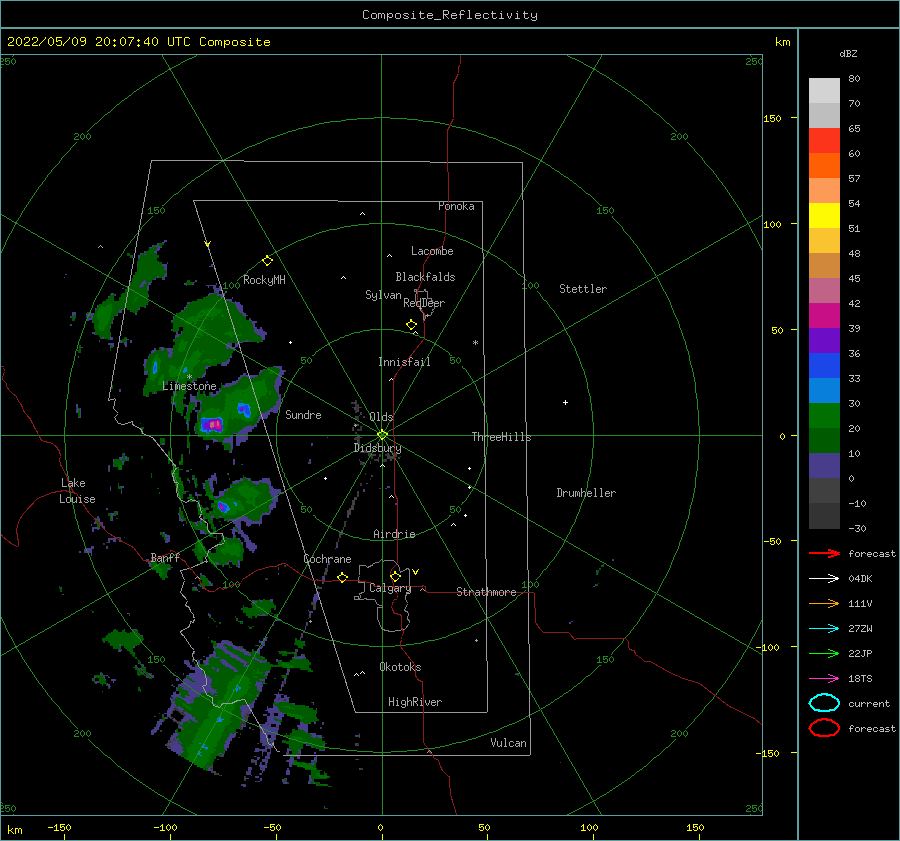
Task: Click the Sylvan label on the map
Action: pos(383,295)
